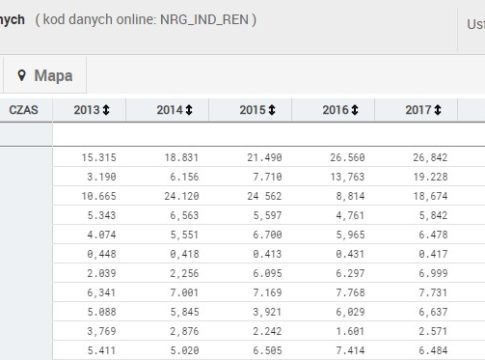Click cell value 6.999

pos(433,273)
